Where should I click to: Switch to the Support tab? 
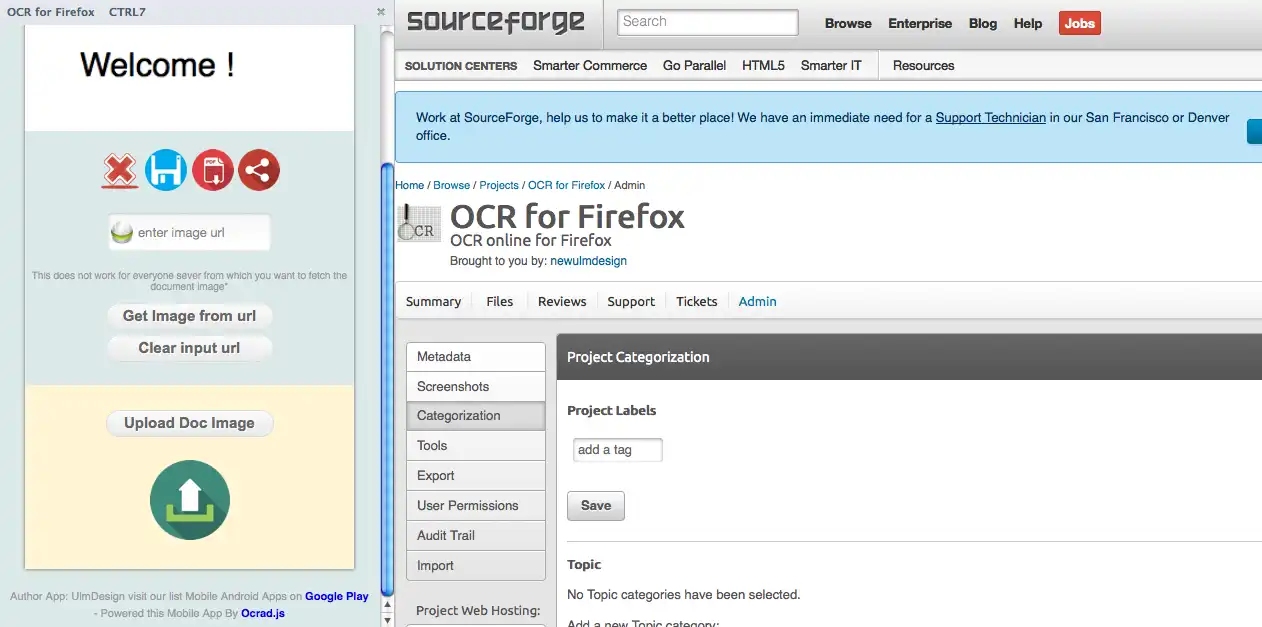click(631, 301)
